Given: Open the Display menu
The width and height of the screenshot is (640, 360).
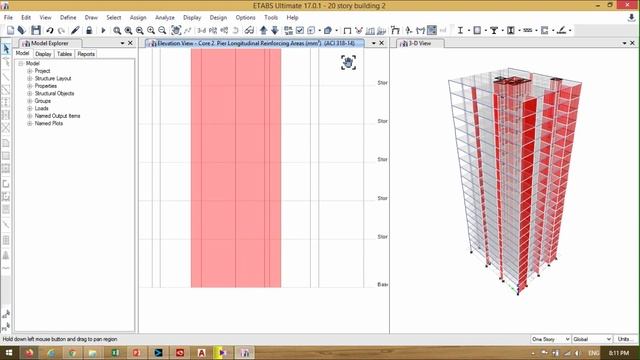Looking at the screenshot, I should click(192, 18).
